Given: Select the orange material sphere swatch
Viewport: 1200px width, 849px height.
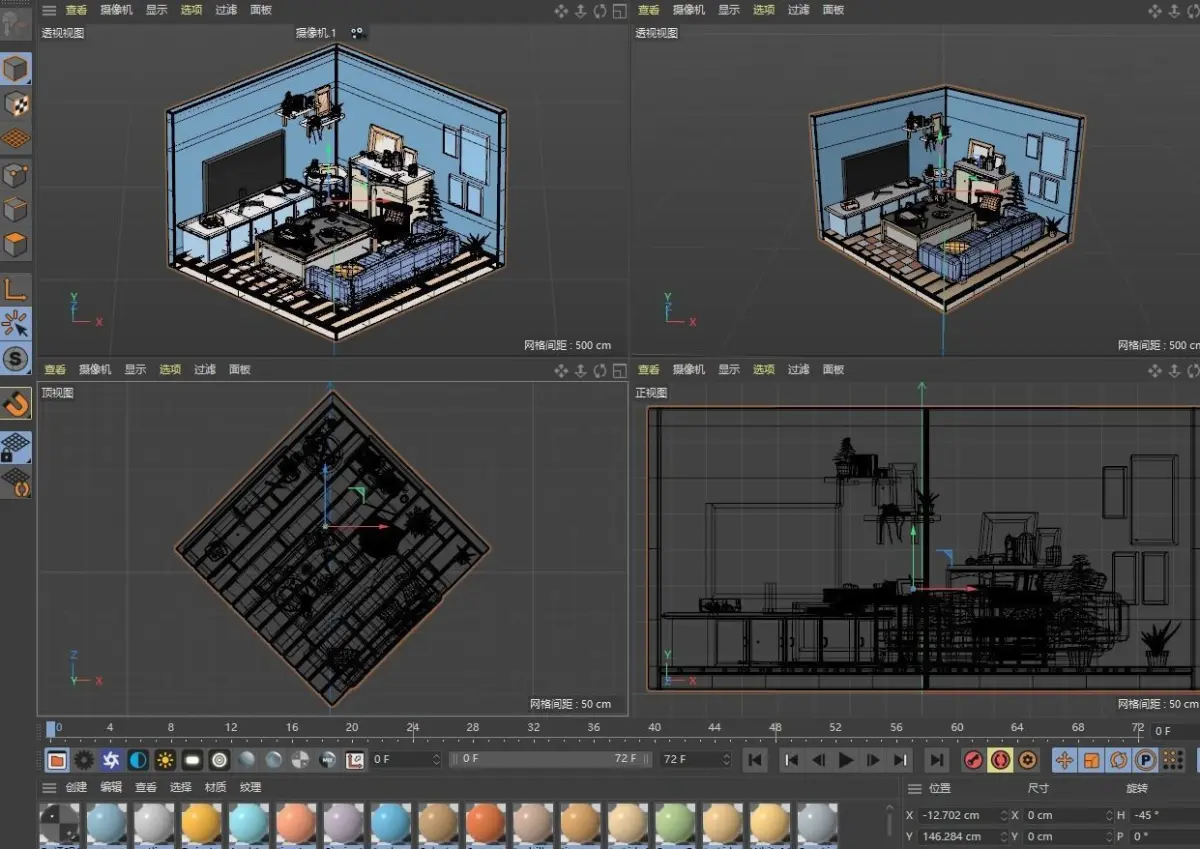Looking at the screenshot, I should 485,824.
